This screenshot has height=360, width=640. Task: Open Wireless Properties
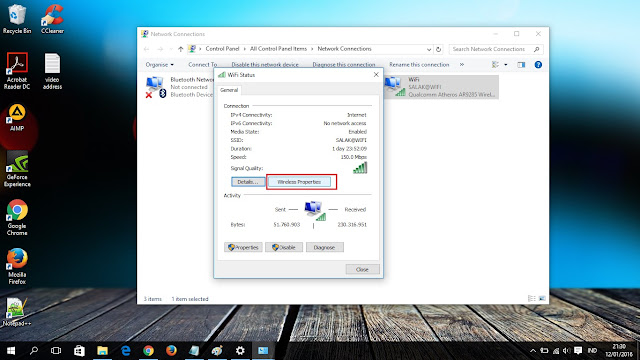click(x=299, y=182)
